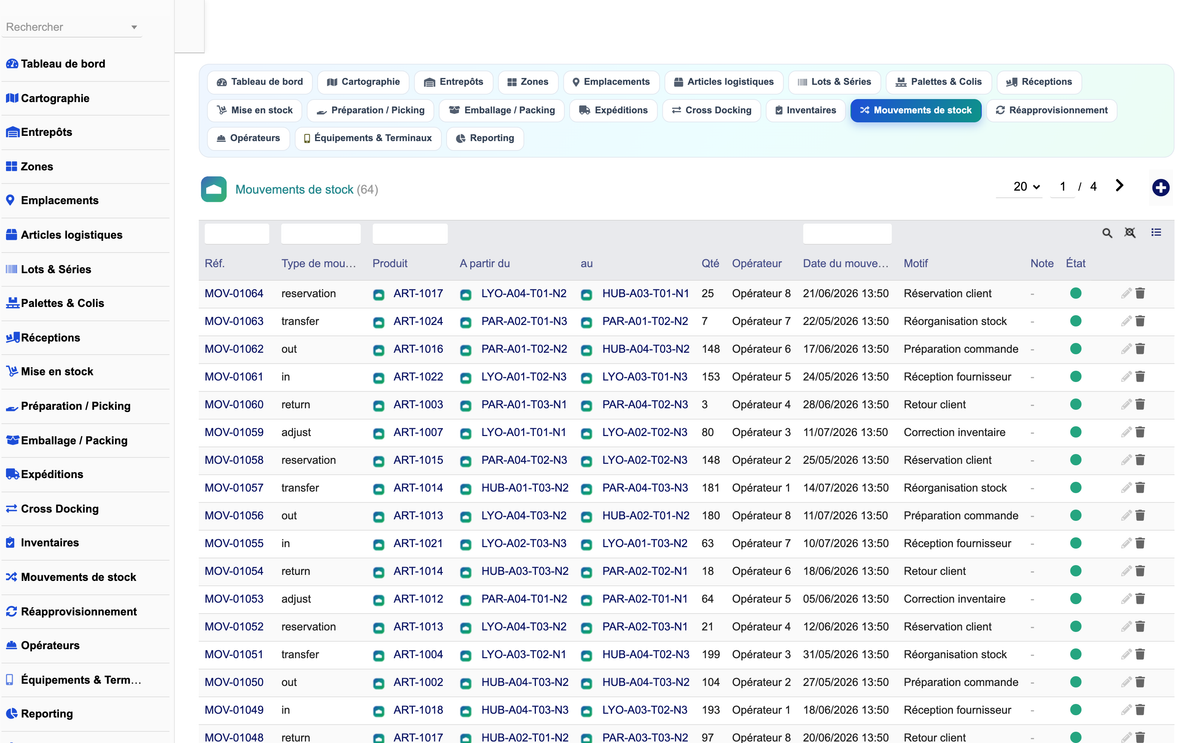Open product link ART-1003
The image size is (1200, 743).
[x=418, y=405]
